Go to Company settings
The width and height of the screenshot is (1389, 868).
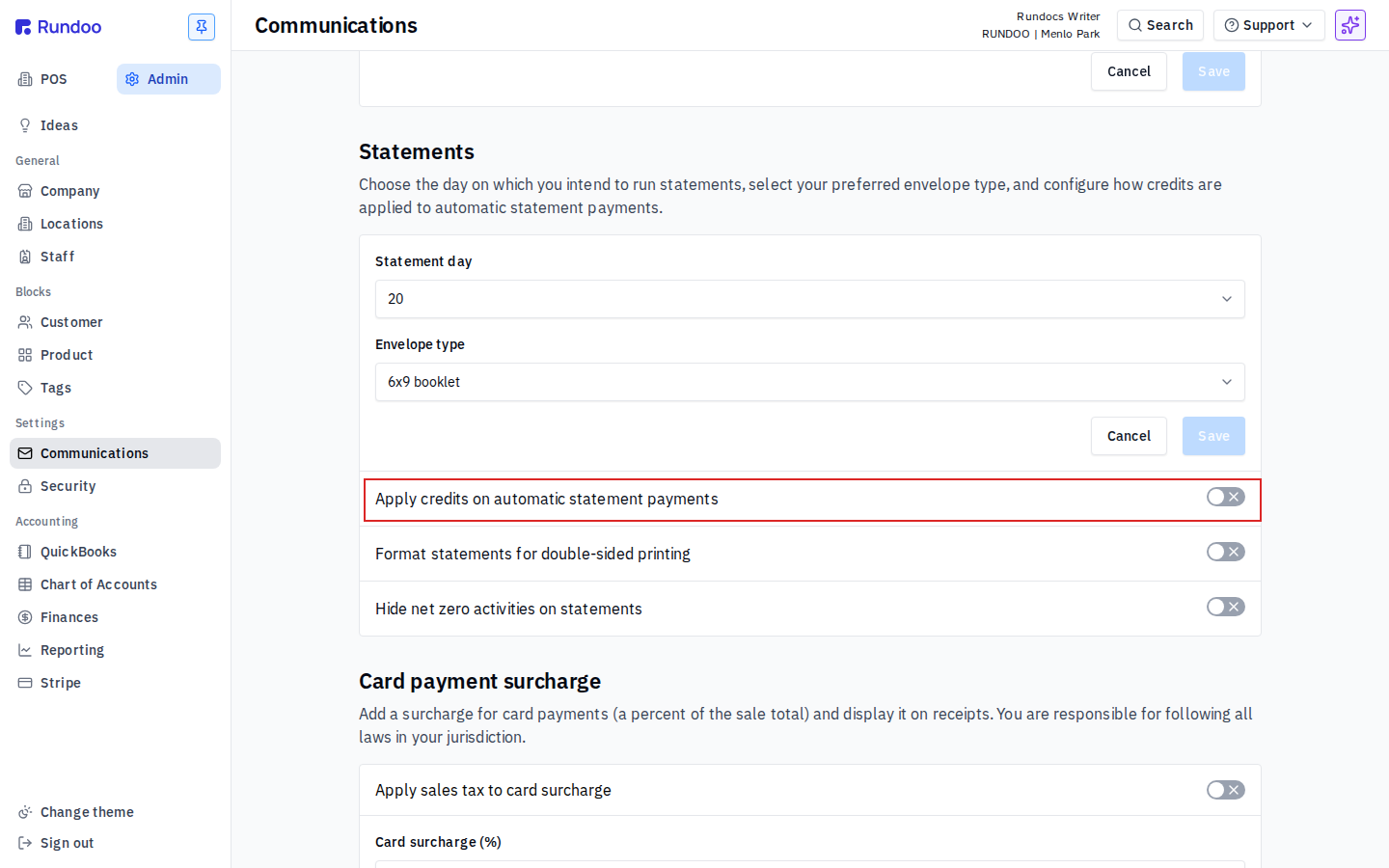click(x=116, y=191)
